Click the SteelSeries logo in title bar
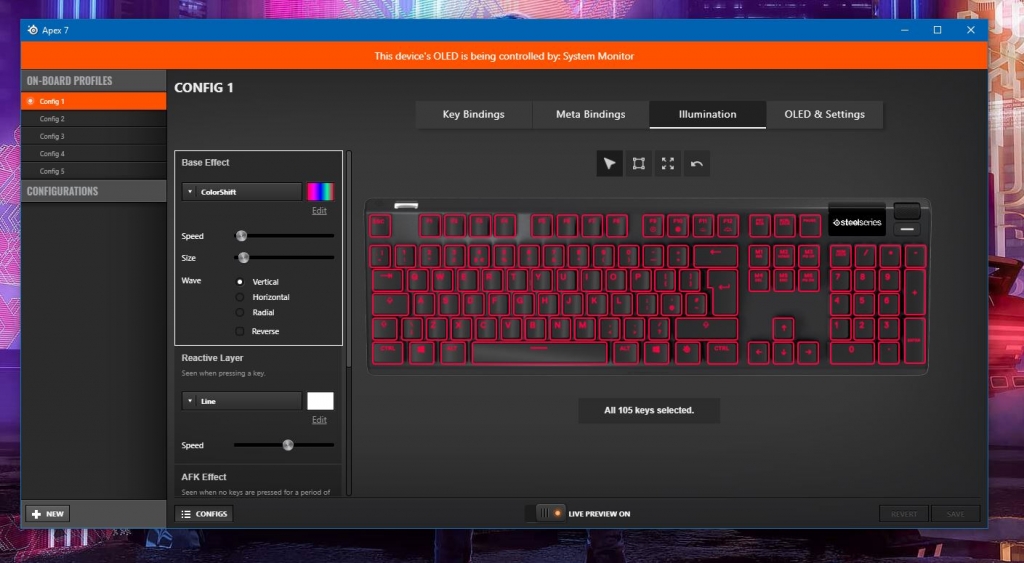Viewport: 1024px width, 563px height. pos(32,30)
